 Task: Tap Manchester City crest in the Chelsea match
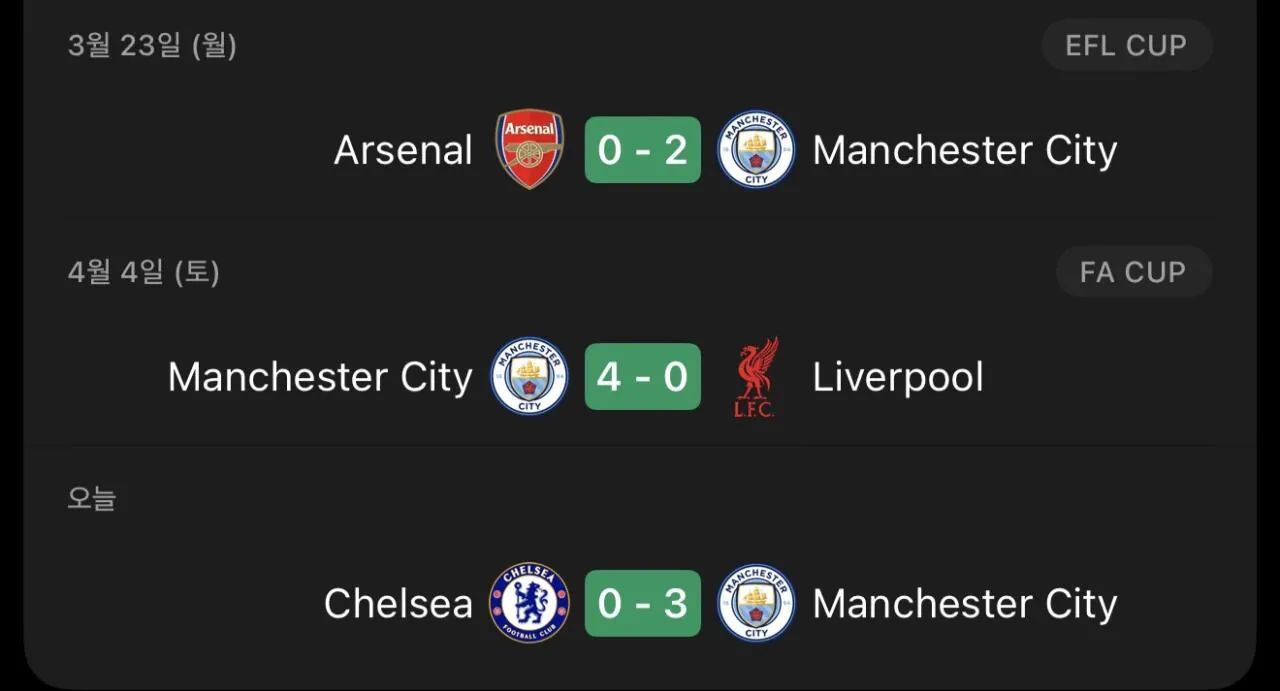[756, 603]
